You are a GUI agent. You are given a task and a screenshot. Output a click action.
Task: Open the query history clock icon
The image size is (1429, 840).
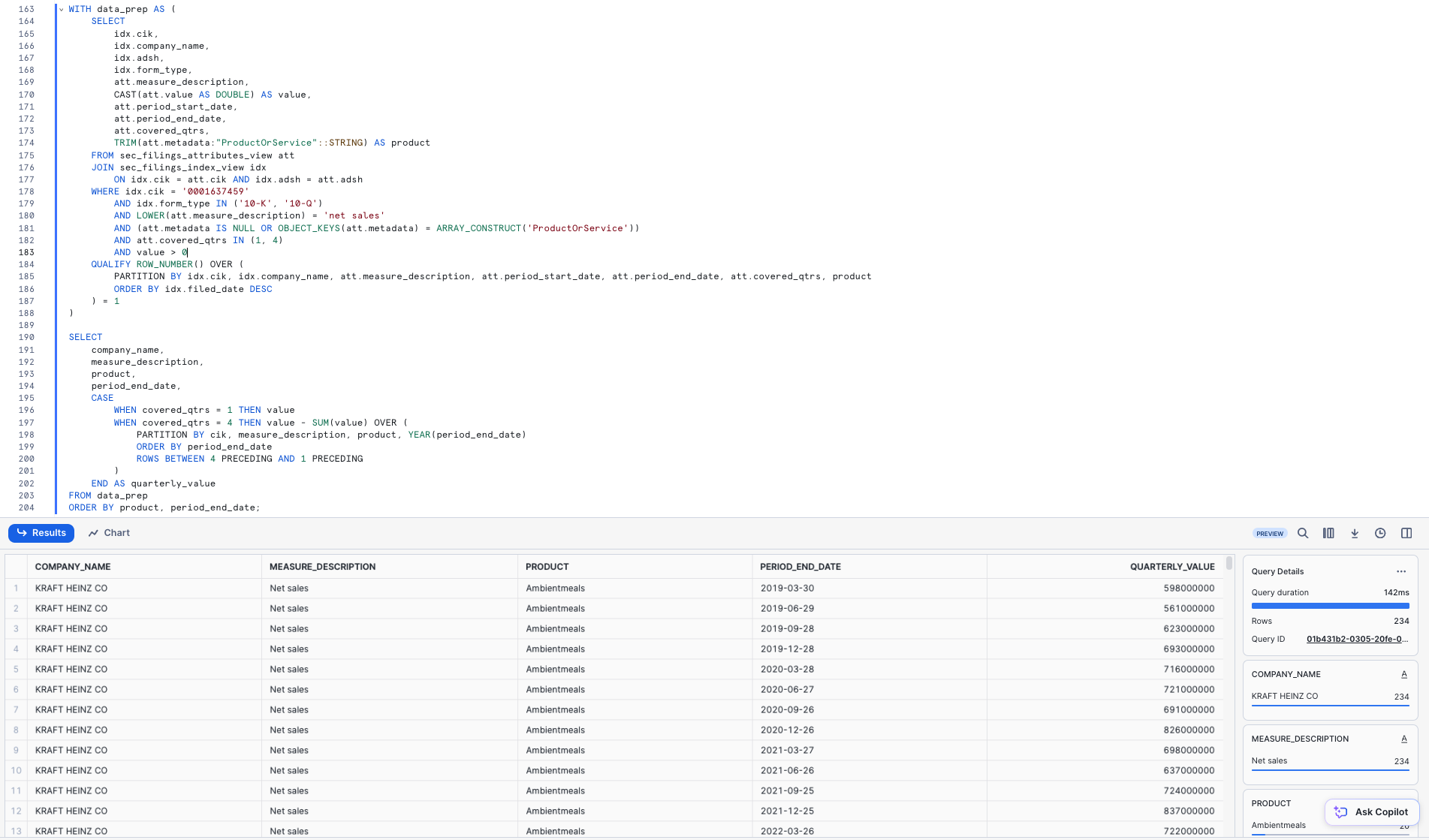[1380, 533]
